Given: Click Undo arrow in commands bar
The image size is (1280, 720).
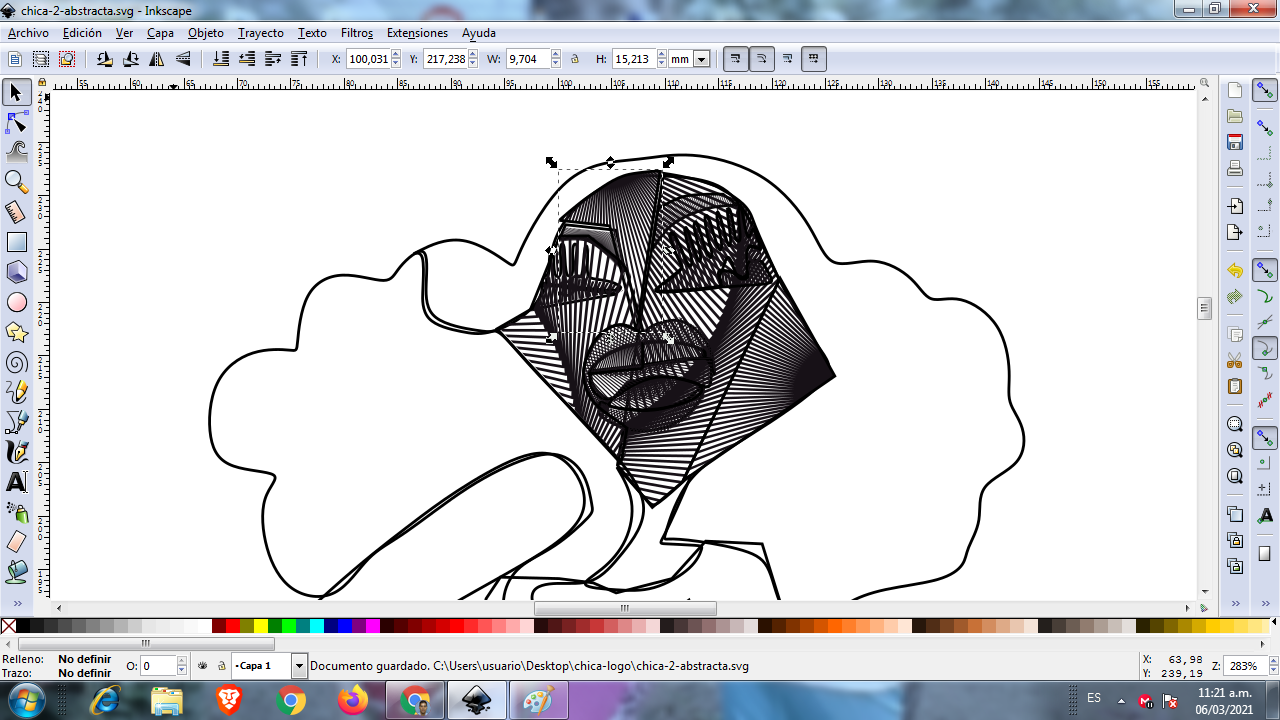Looking at the screenshot, I should tap(1235, 271).
